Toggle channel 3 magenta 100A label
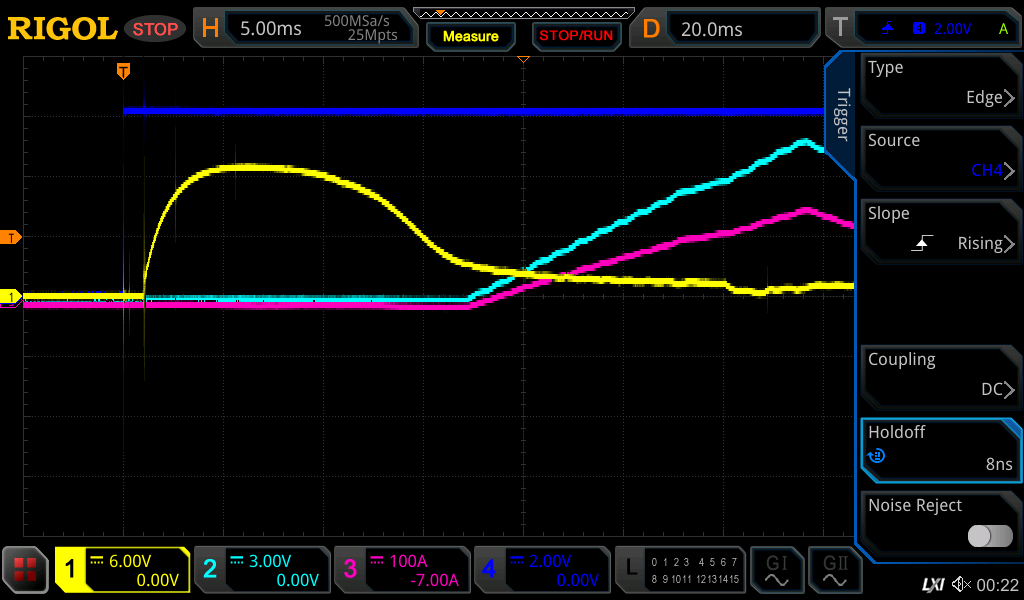Screen dimensions: 1024x600 401,570
